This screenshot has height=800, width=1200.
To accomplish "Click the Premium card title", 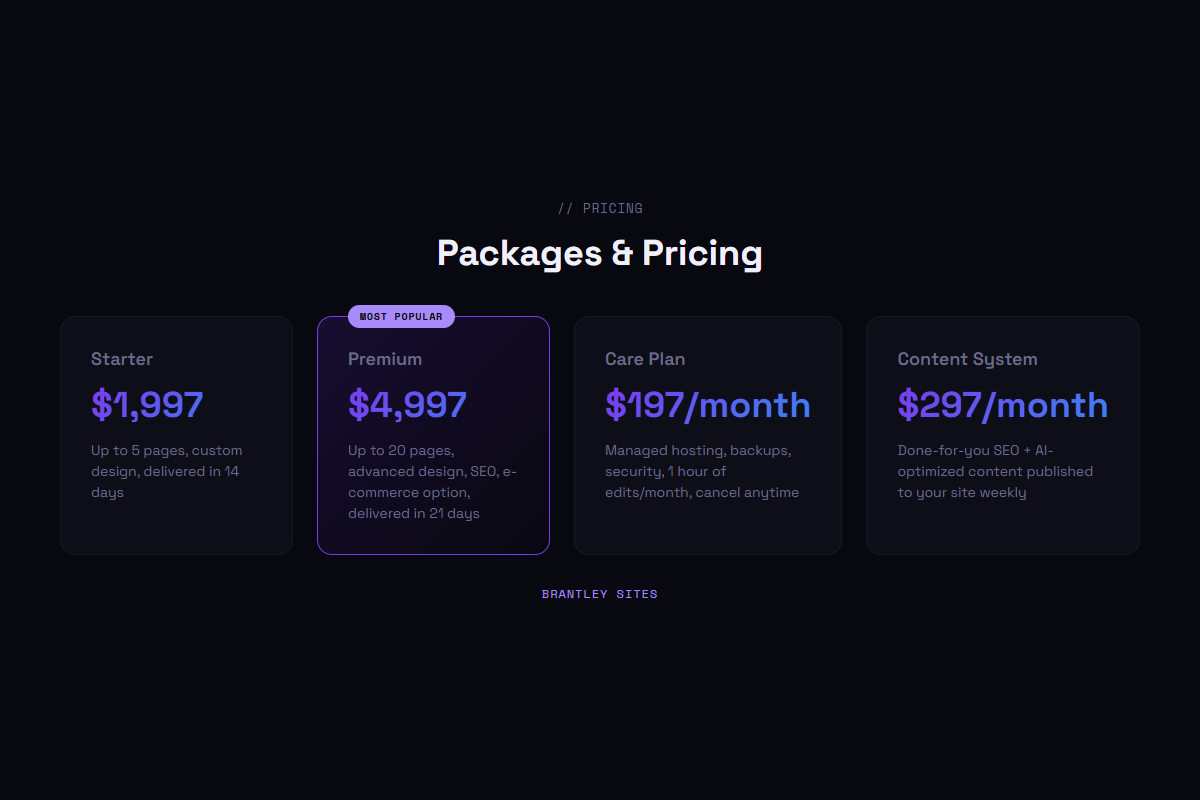I will tap(385, 358).
